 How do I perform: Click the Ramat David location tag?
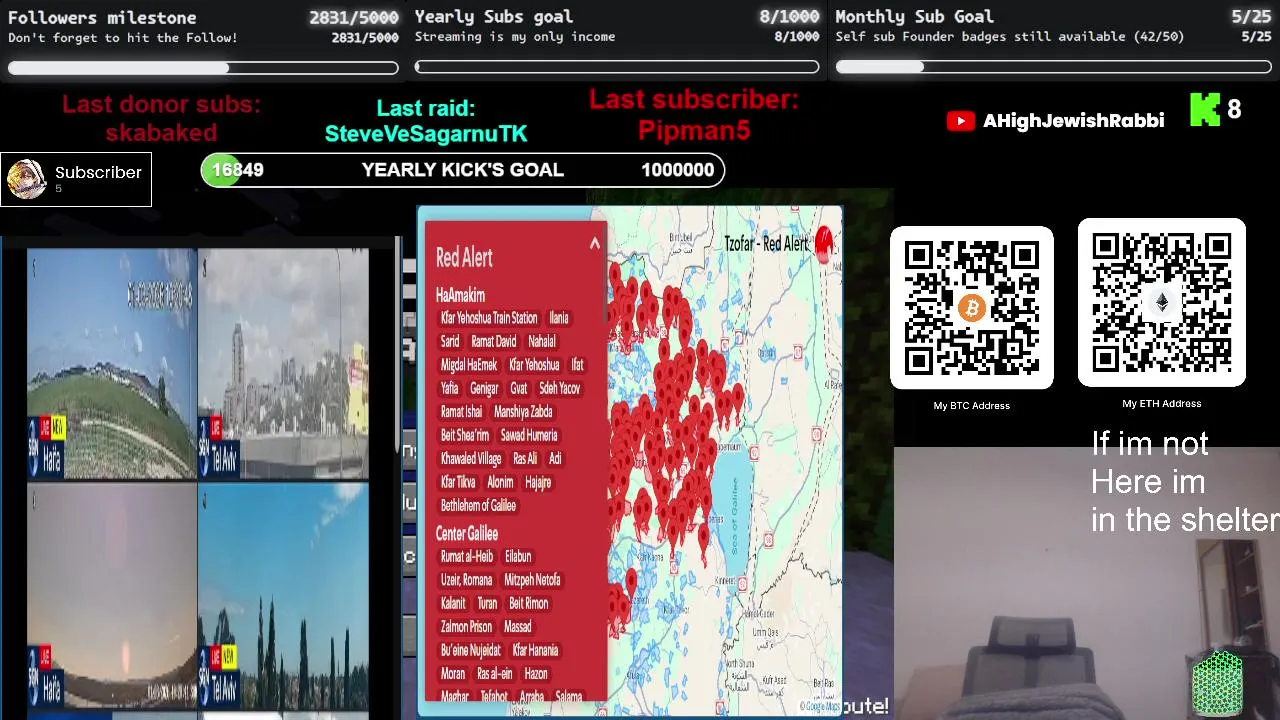[493, 341]
